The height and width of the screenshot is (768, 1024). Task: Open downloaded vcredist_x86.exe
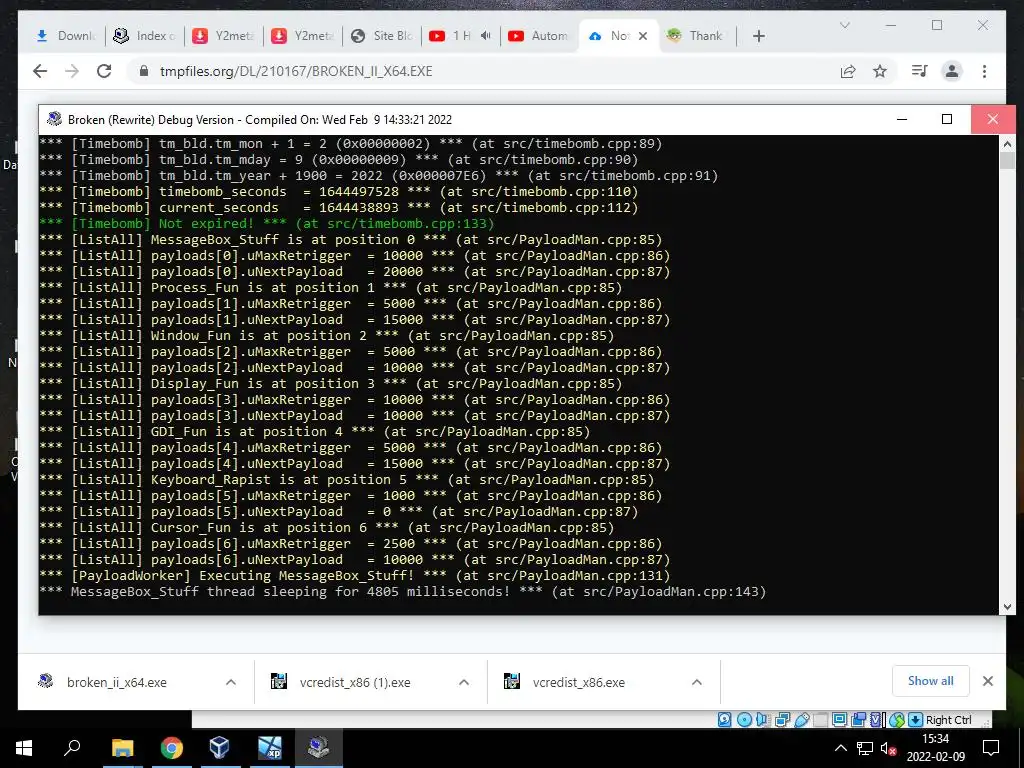578,682
